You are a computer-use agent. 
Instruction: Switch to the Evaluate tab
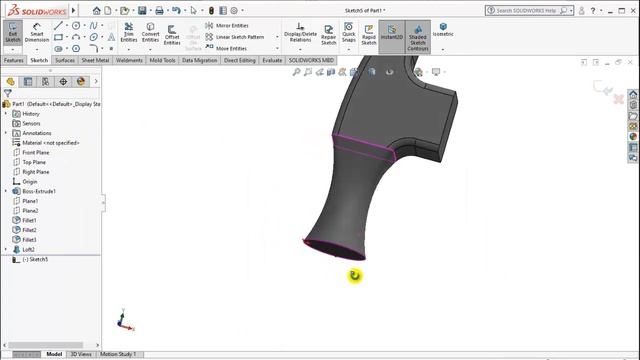coord(272,60)
